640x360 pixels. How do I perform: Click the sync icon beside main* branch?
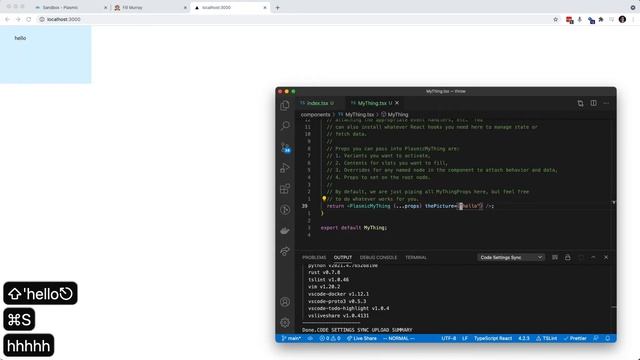[310, 338]
